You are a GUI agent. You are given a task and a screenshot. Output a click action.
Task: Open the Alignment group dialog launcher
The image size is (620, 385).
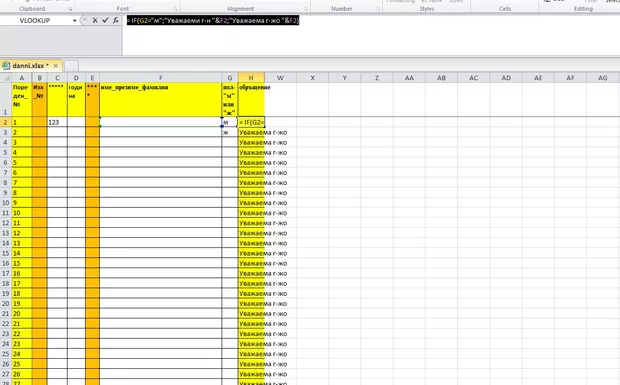306,9
